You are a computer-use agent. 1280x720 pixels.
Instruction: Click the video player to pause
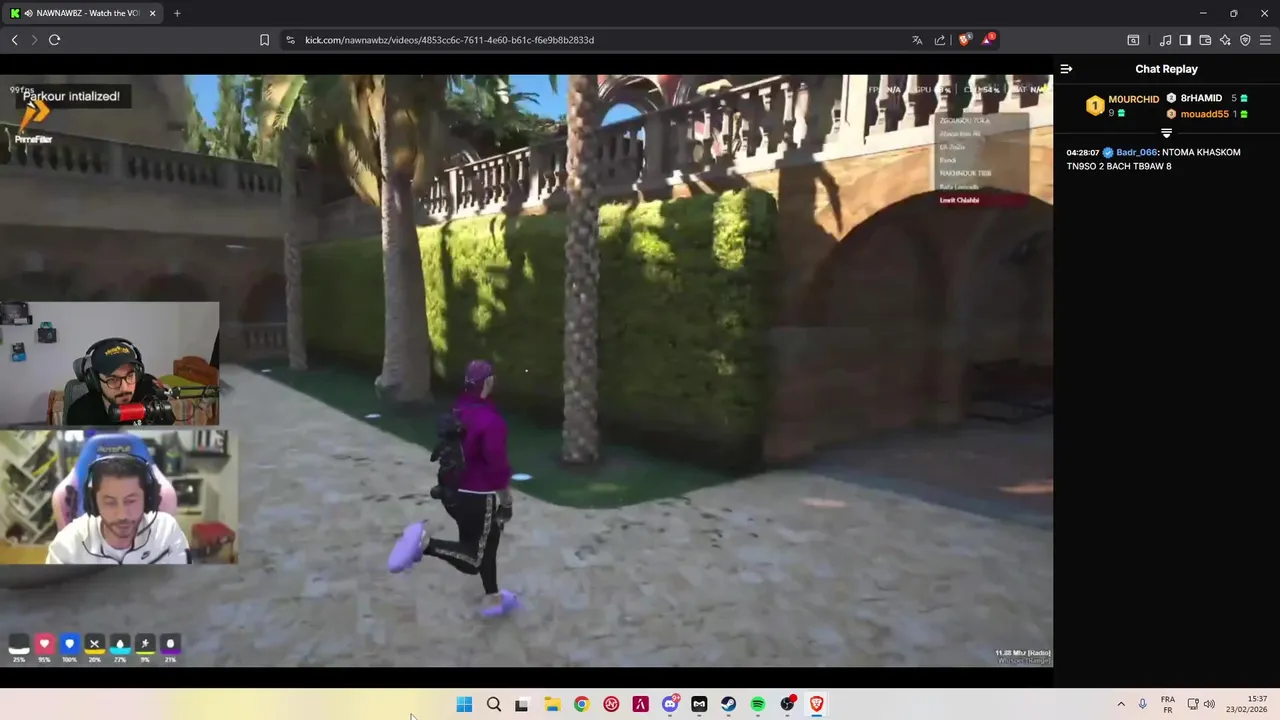pyautogui.click(x=526, y=370)
